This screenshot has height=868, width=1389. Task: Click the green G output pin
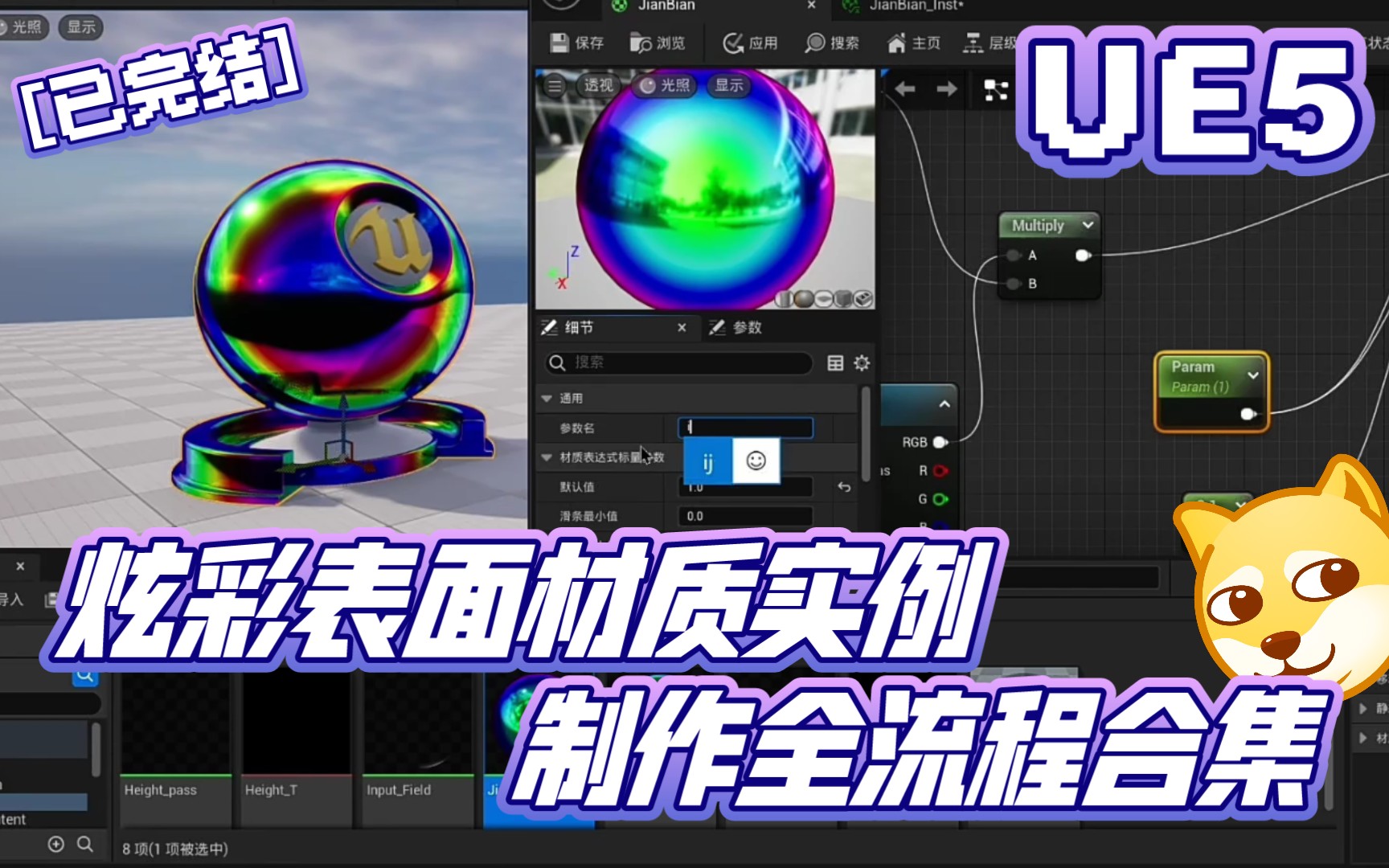click(x=940, y=499)
